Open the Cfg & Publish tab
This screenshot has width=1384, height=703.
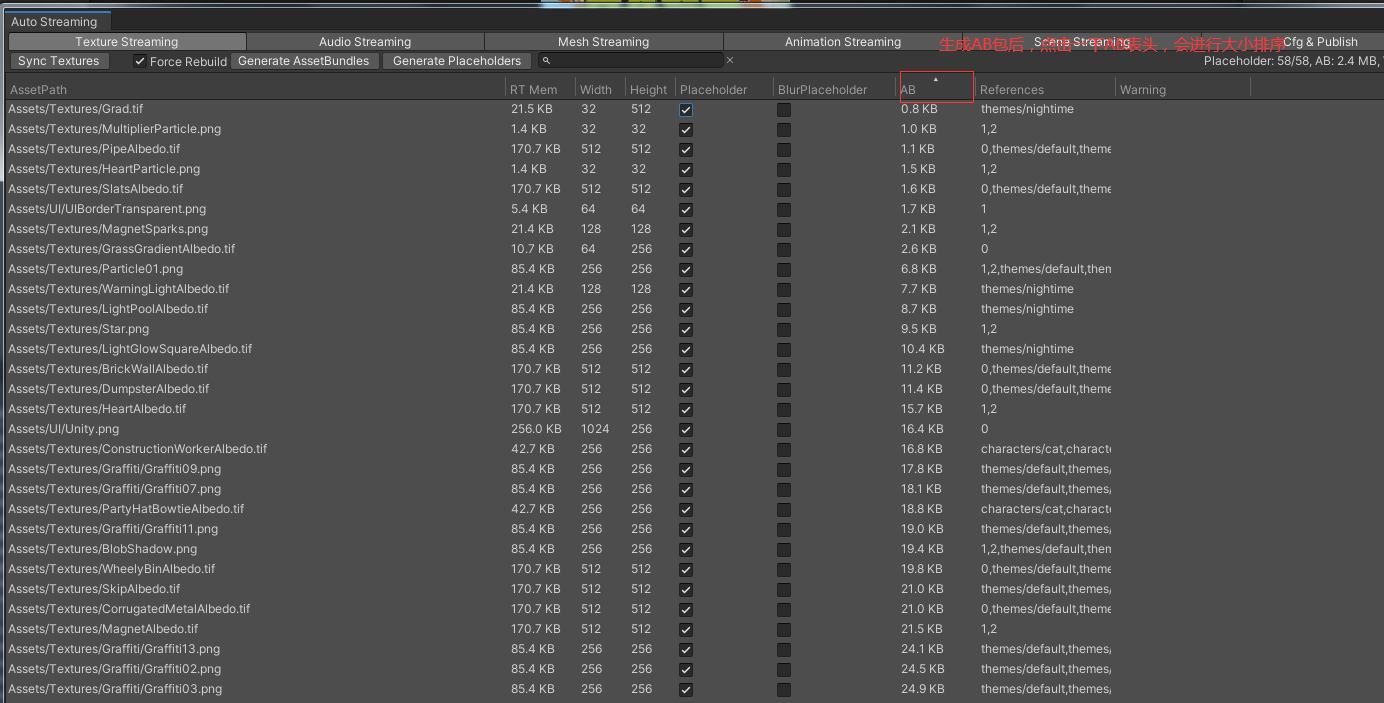click(1320, 41)
